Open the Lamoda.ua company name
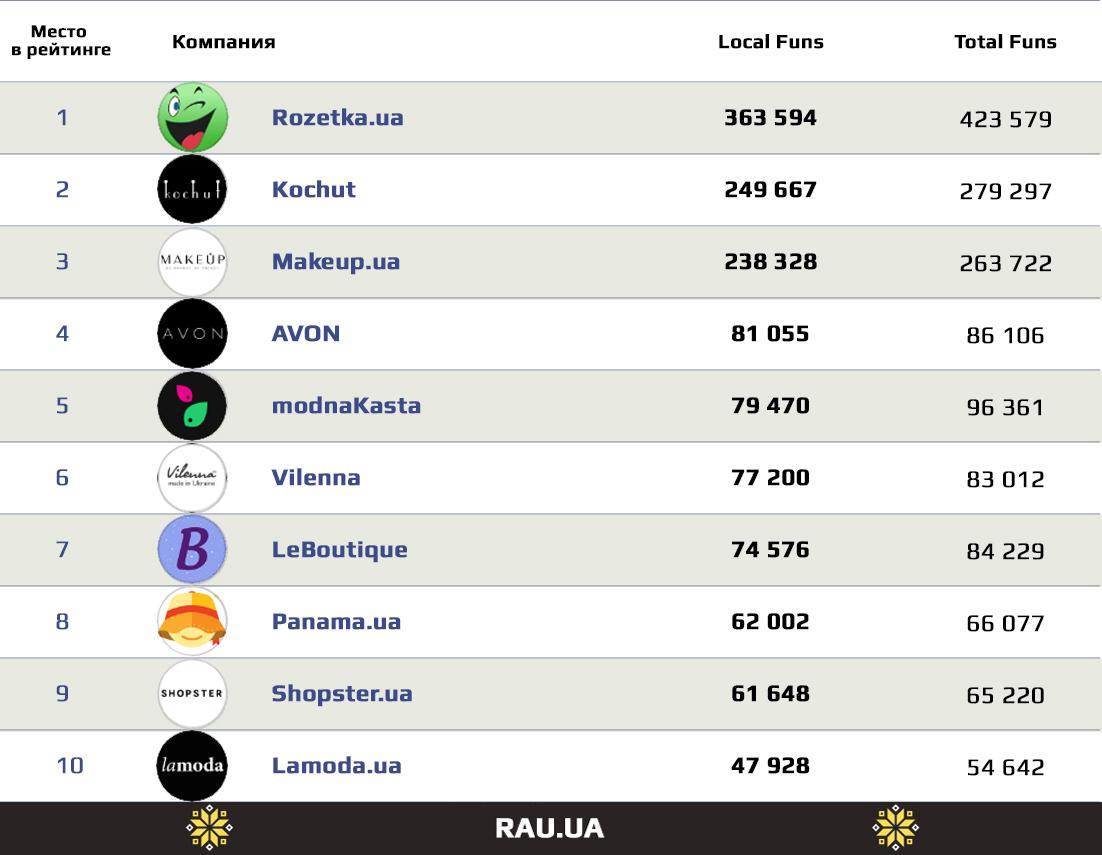The width and height of the screenshot is (1102, 855). (336, 765)
